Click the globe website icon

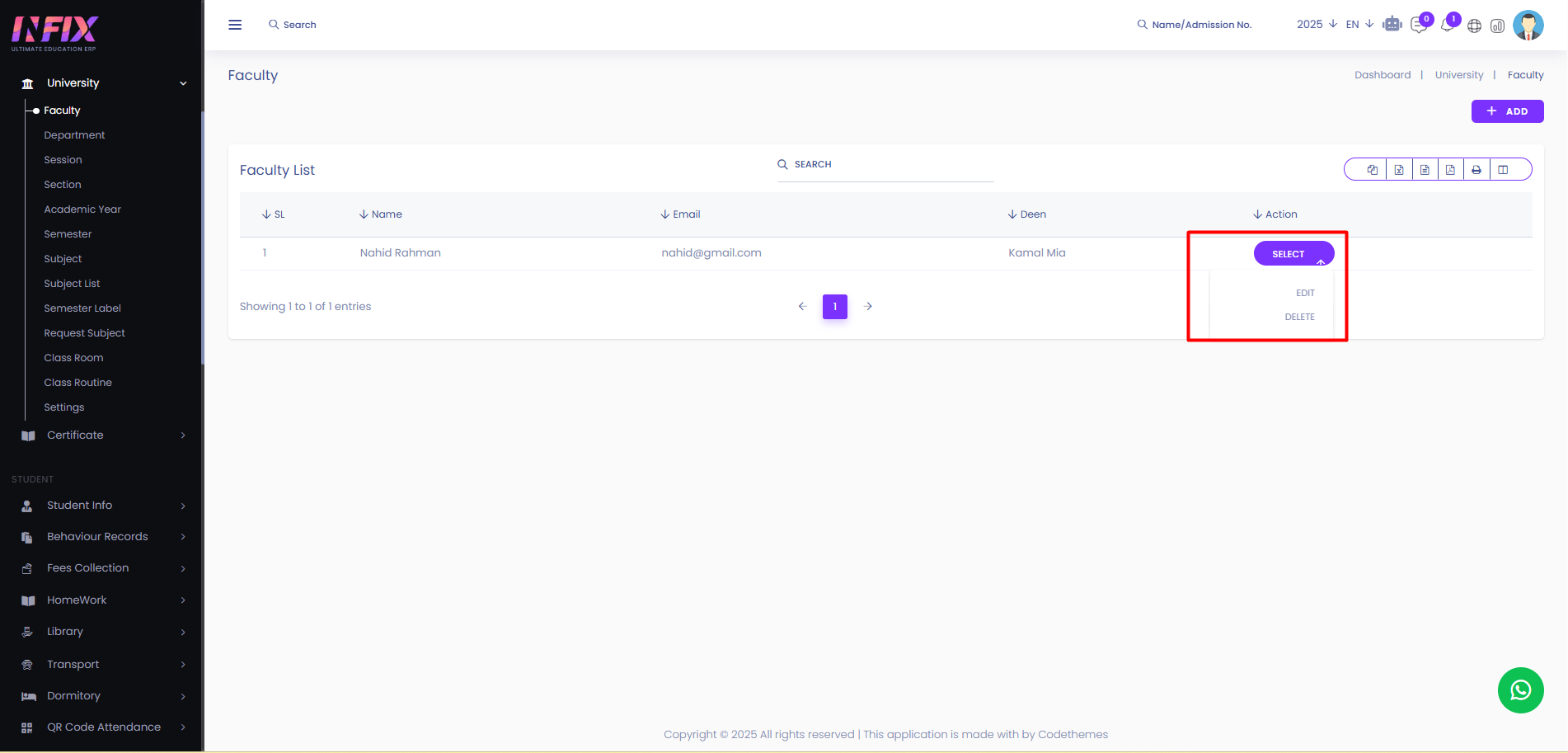pyautogui.click(x=1474, y=26)
